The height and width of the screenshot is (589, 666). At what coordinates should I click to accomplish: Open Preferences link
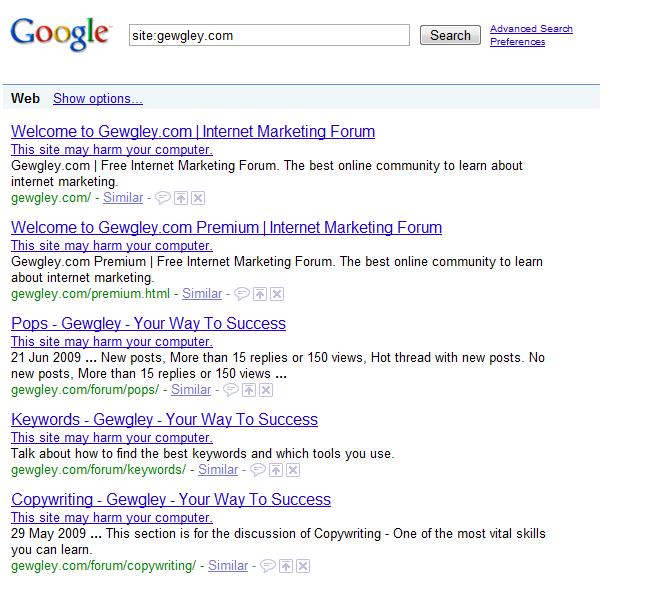click(517, 42)
